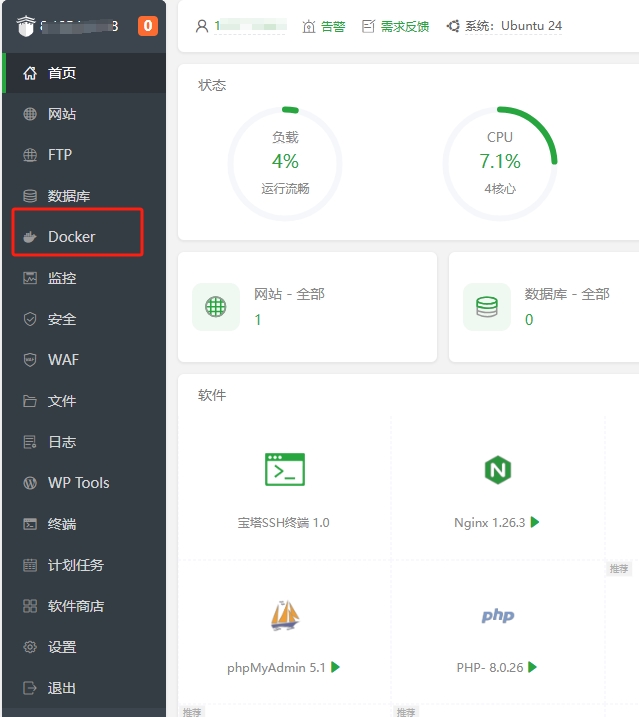Image resolution: width=639 pixels, height=717 pixels.
Task: Open the WAF sidebar item
Action: coord(63,360)
